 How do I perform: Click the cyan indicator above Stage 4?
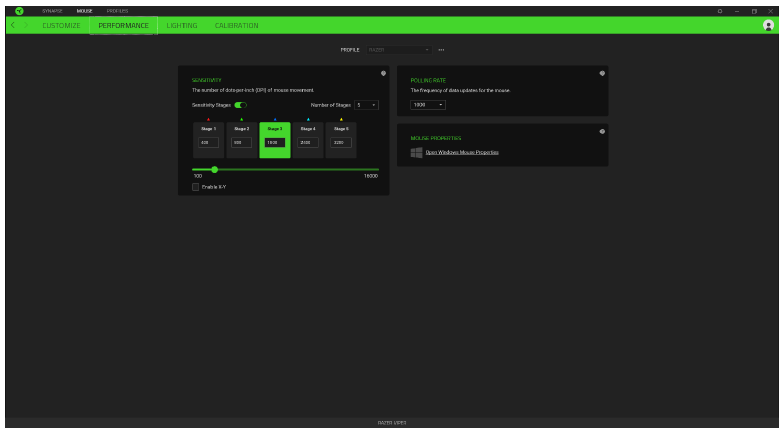pyautogui.click(x=308, y=120)
